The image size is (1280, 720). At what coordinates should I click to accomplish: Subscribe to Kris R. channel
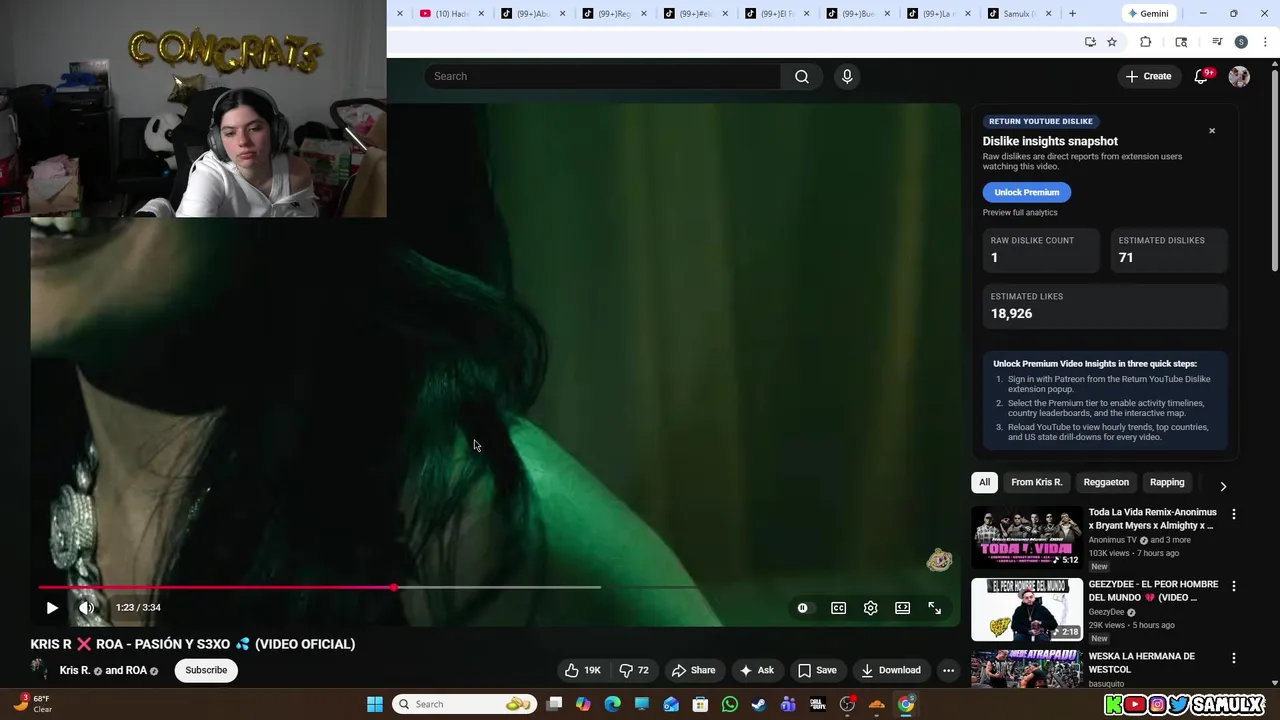[206, 670]
